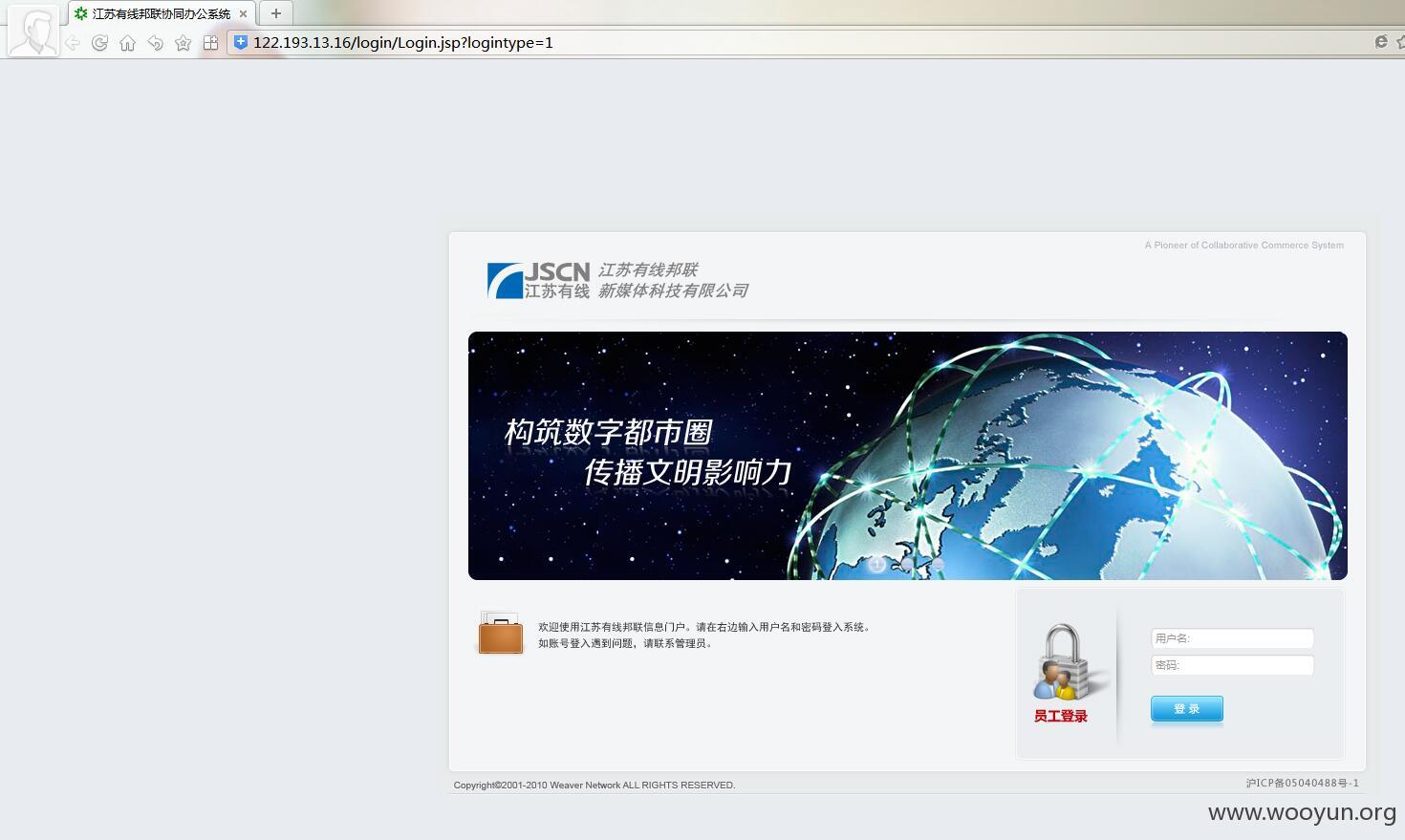Screen dimensions: 1405x840
Task: Focus the 用户名 input field
Action: [1232, 638]
